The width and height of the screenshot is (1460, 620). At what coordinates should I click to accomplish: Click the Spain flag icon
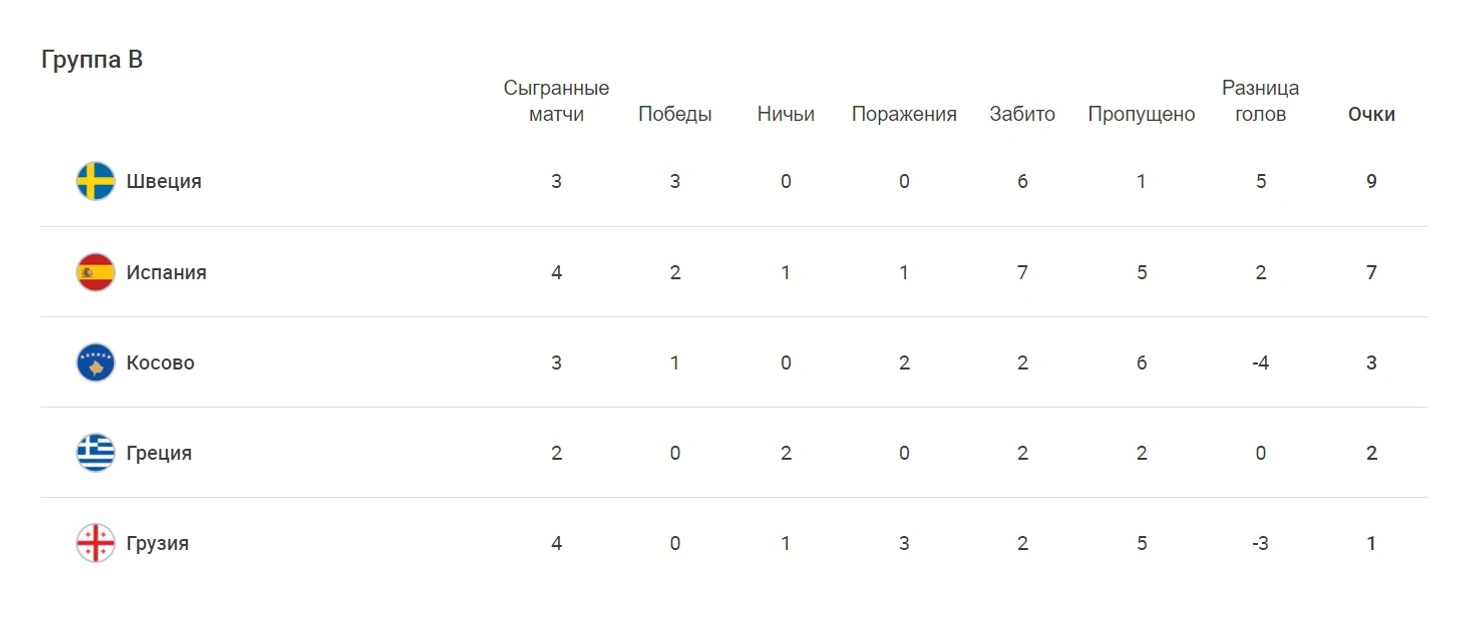96,272
